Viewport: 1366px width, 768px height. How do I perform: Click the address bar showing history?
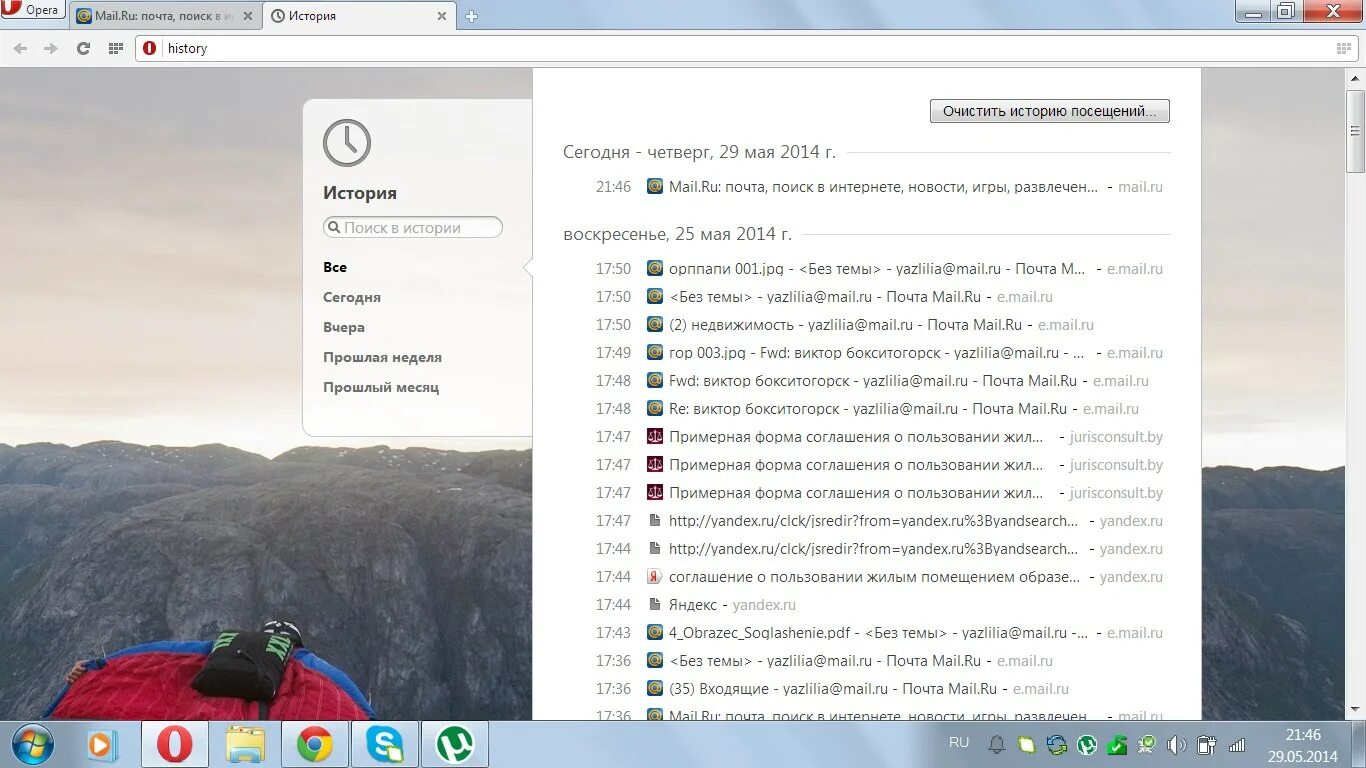745,48
